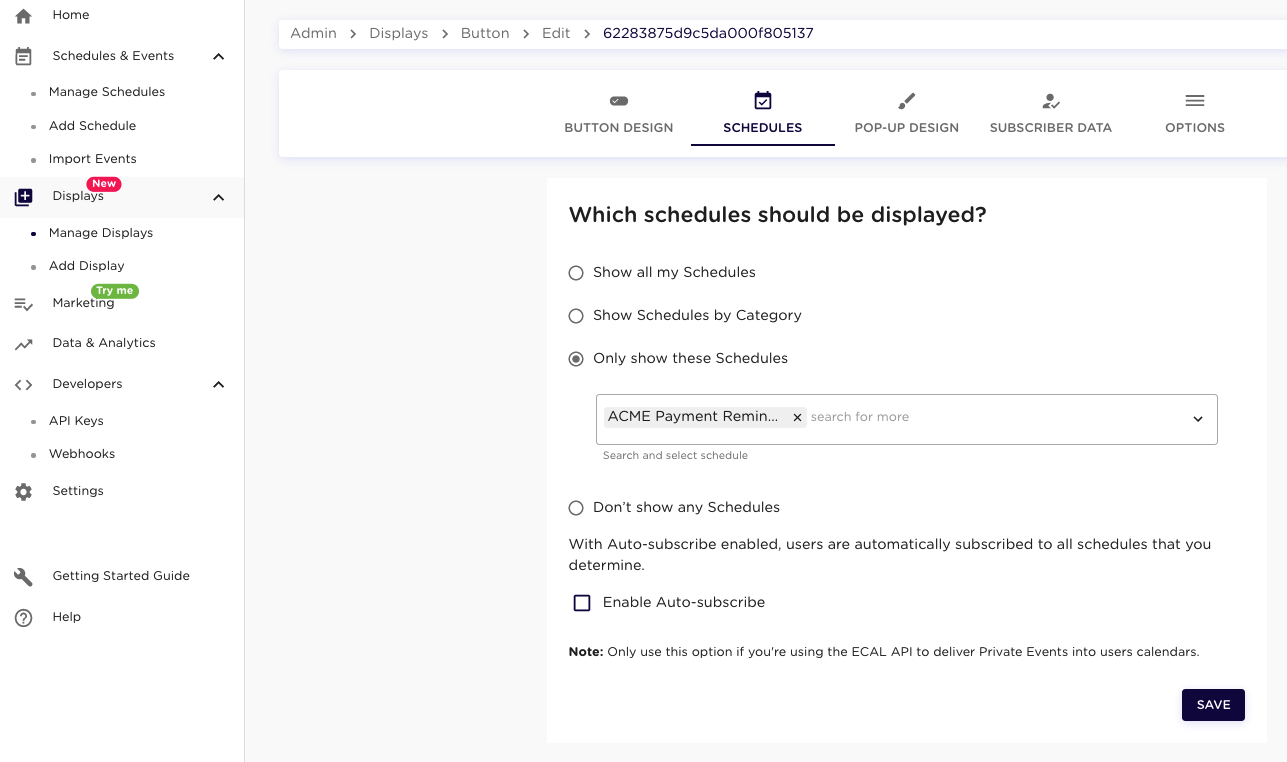Tick the Enable Auto-subscribe checkbox
The image size is (1287, 762).
click(582, 603)
